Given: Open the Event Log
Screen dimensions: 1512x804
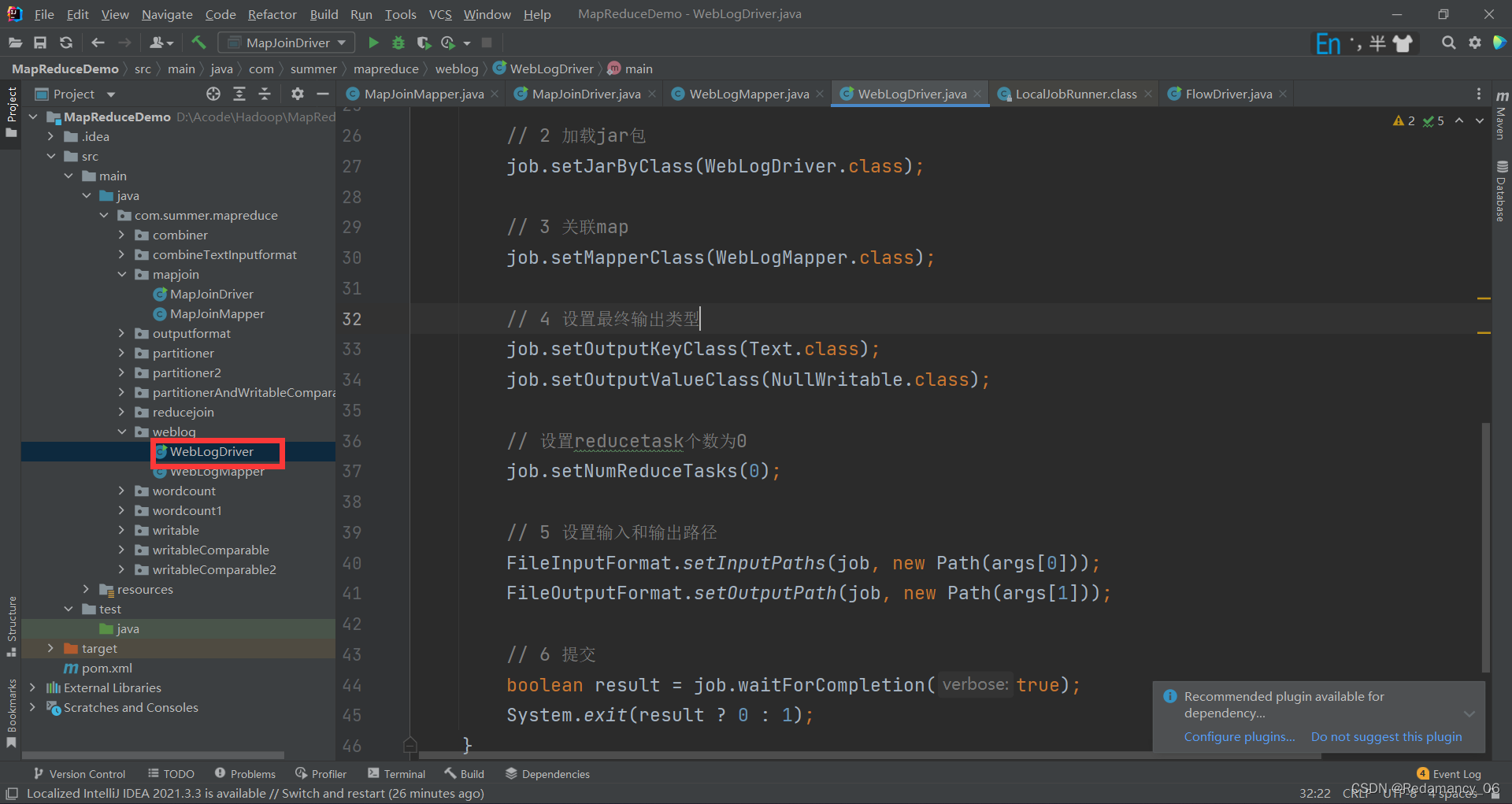Looking at the screenshot, I should pyautogui.click(x=1448, y=774).
